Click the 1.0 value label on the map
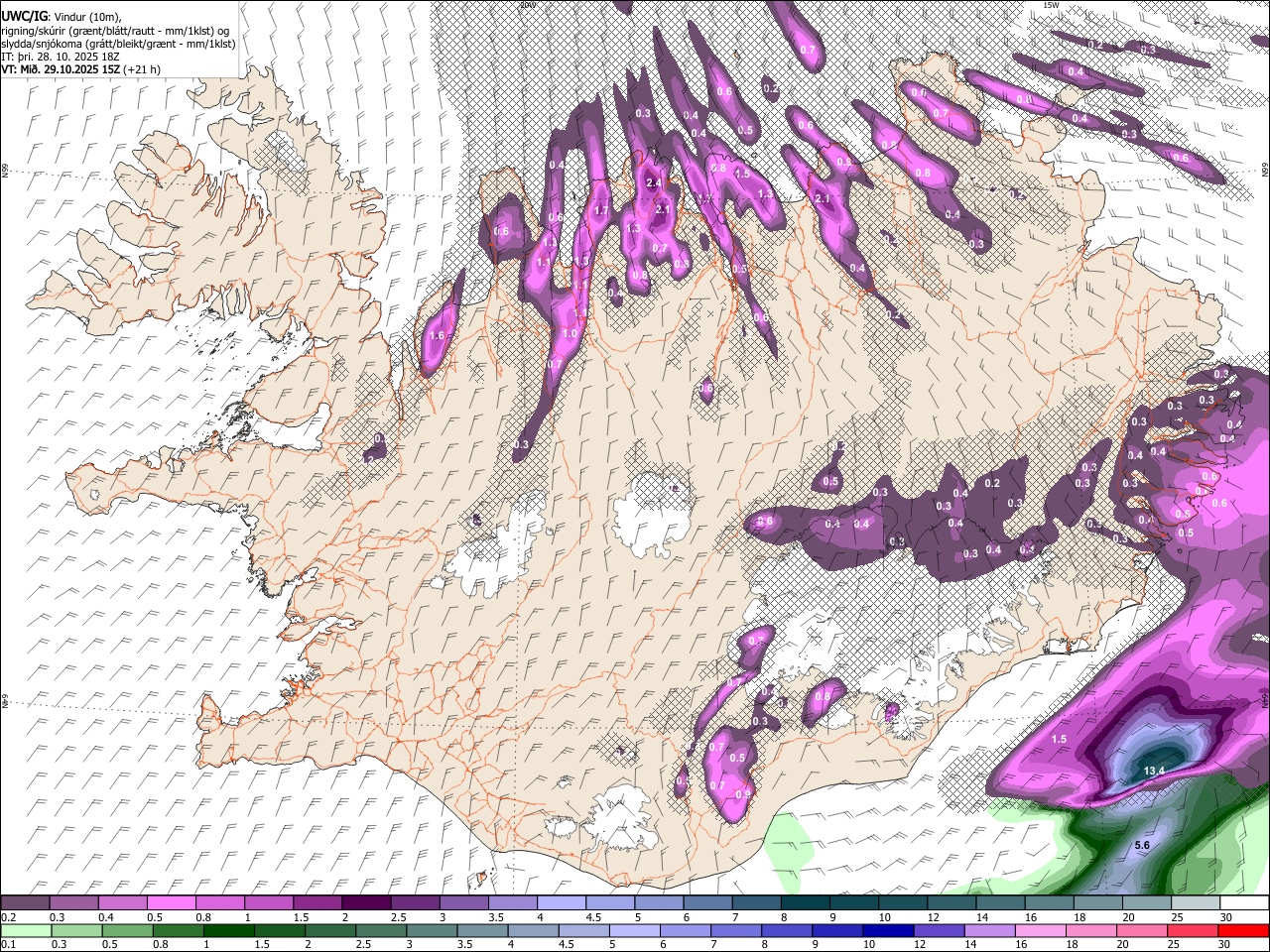The image size is (1270, 952). coord(570,334)
